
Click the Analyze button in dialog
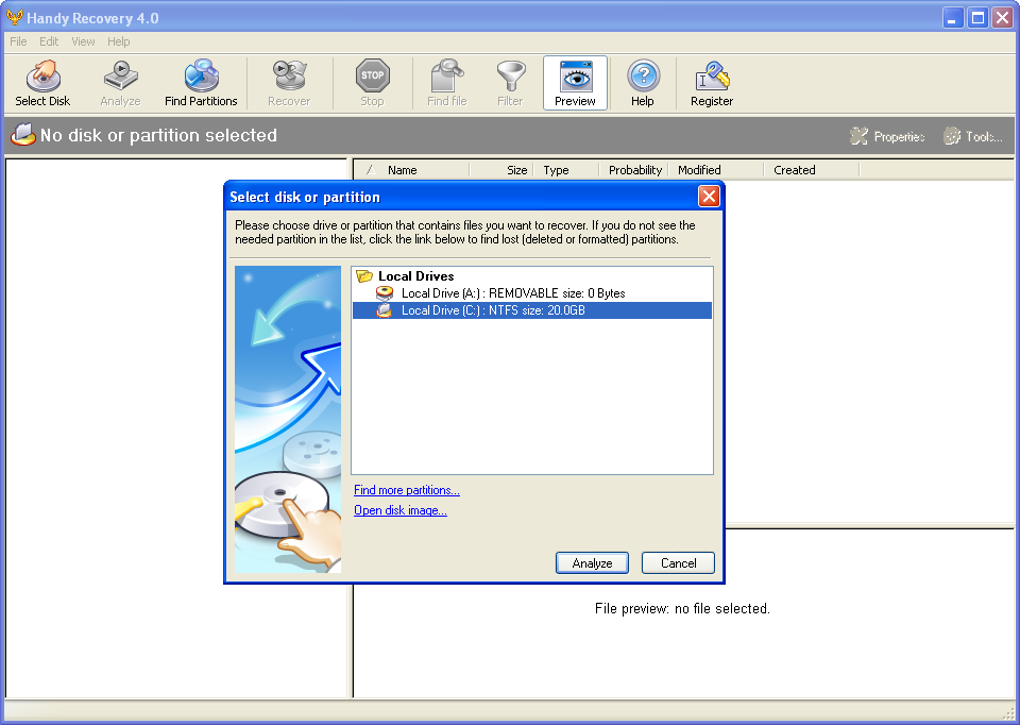[592, 563]
